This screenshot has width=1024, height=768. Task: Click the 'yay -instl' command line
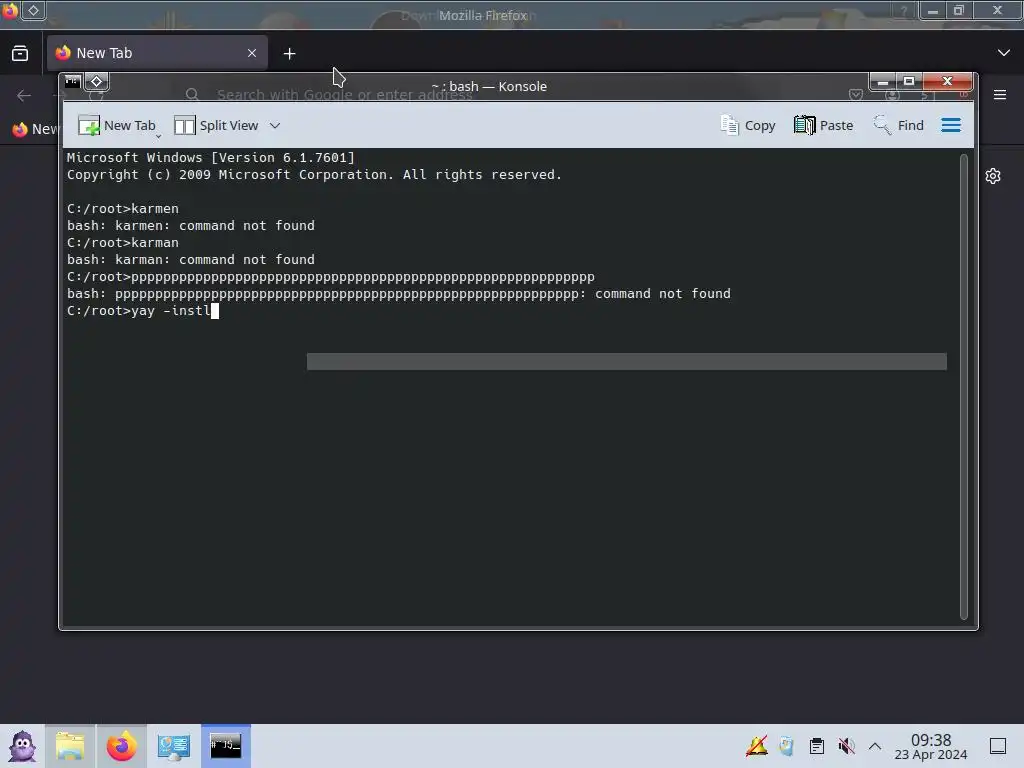pos(143,310)
